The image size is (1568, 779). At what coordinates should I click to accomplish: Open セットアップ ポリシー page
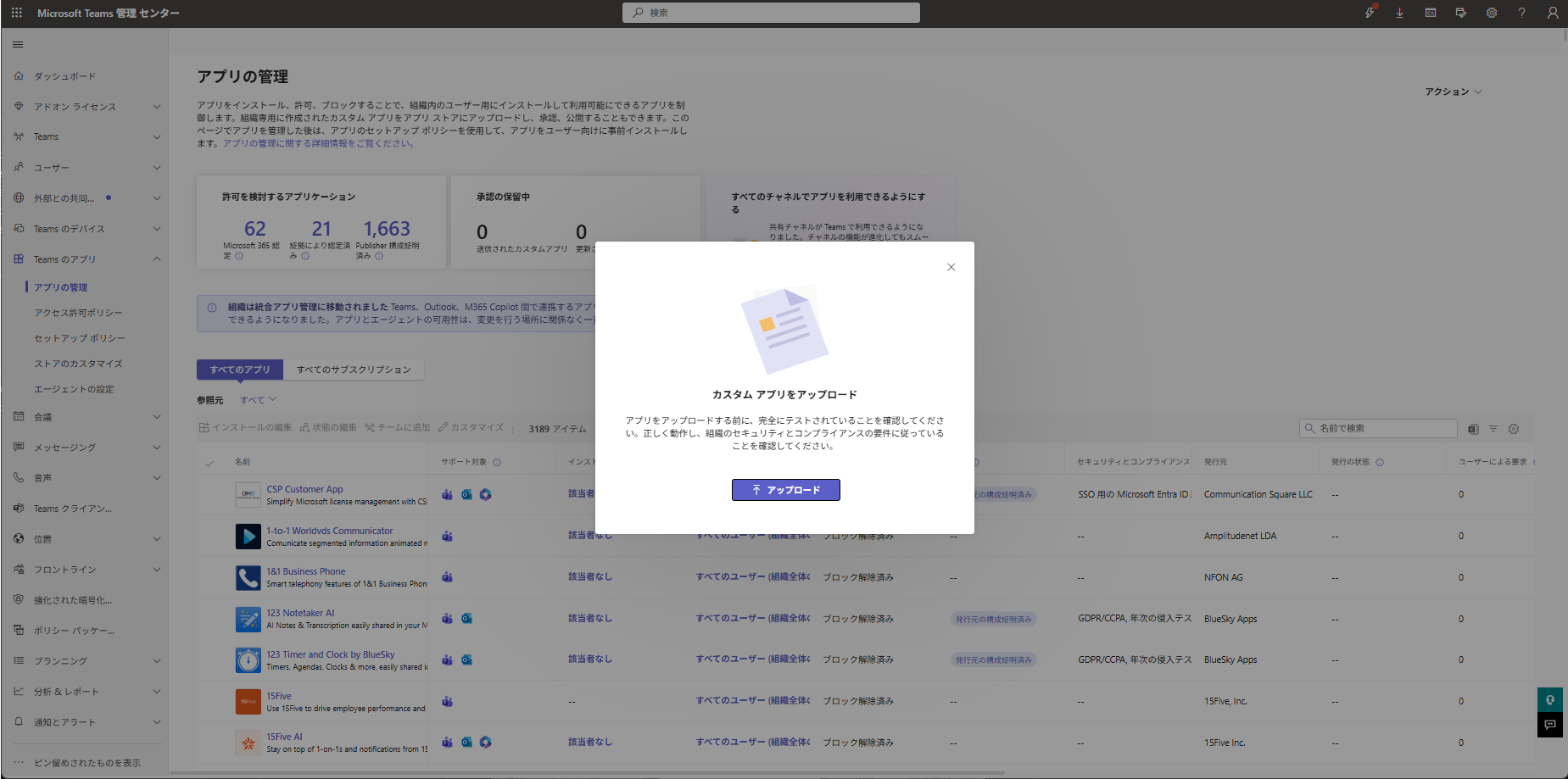(x=80, y=338)
